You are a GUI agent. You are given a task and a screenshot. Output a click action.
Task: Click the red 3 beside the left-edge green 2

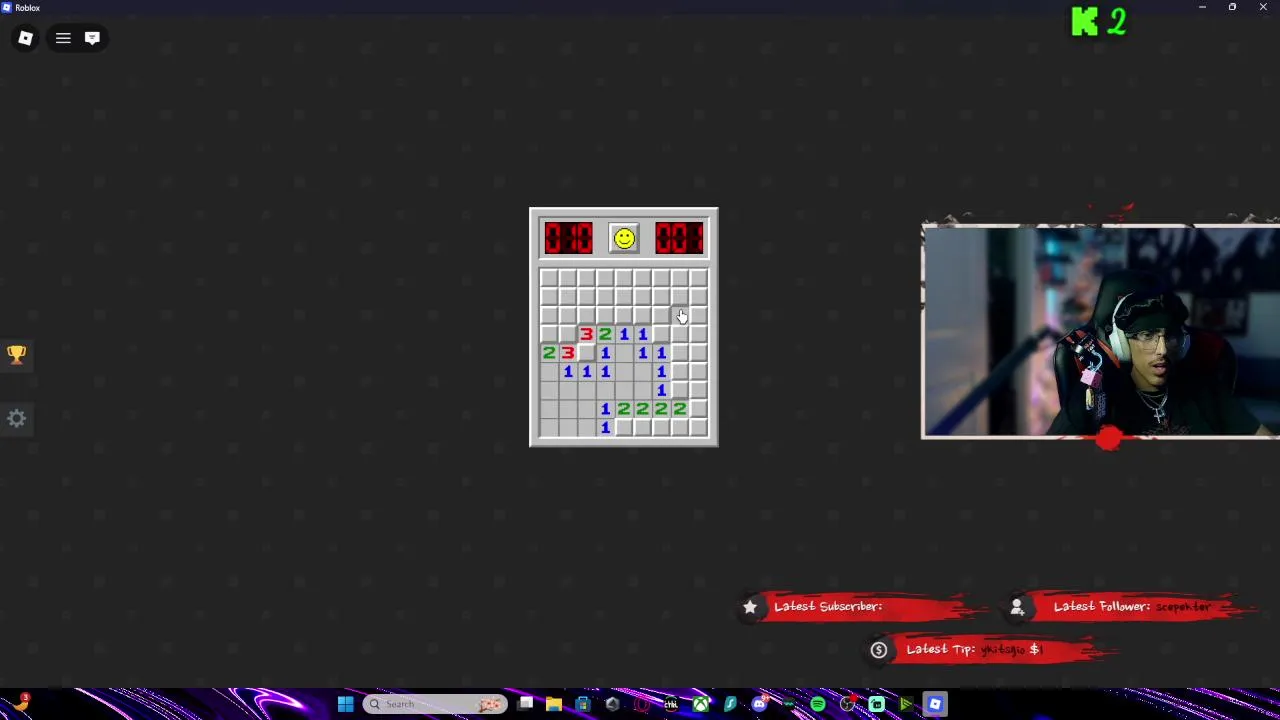coord(568,353)
